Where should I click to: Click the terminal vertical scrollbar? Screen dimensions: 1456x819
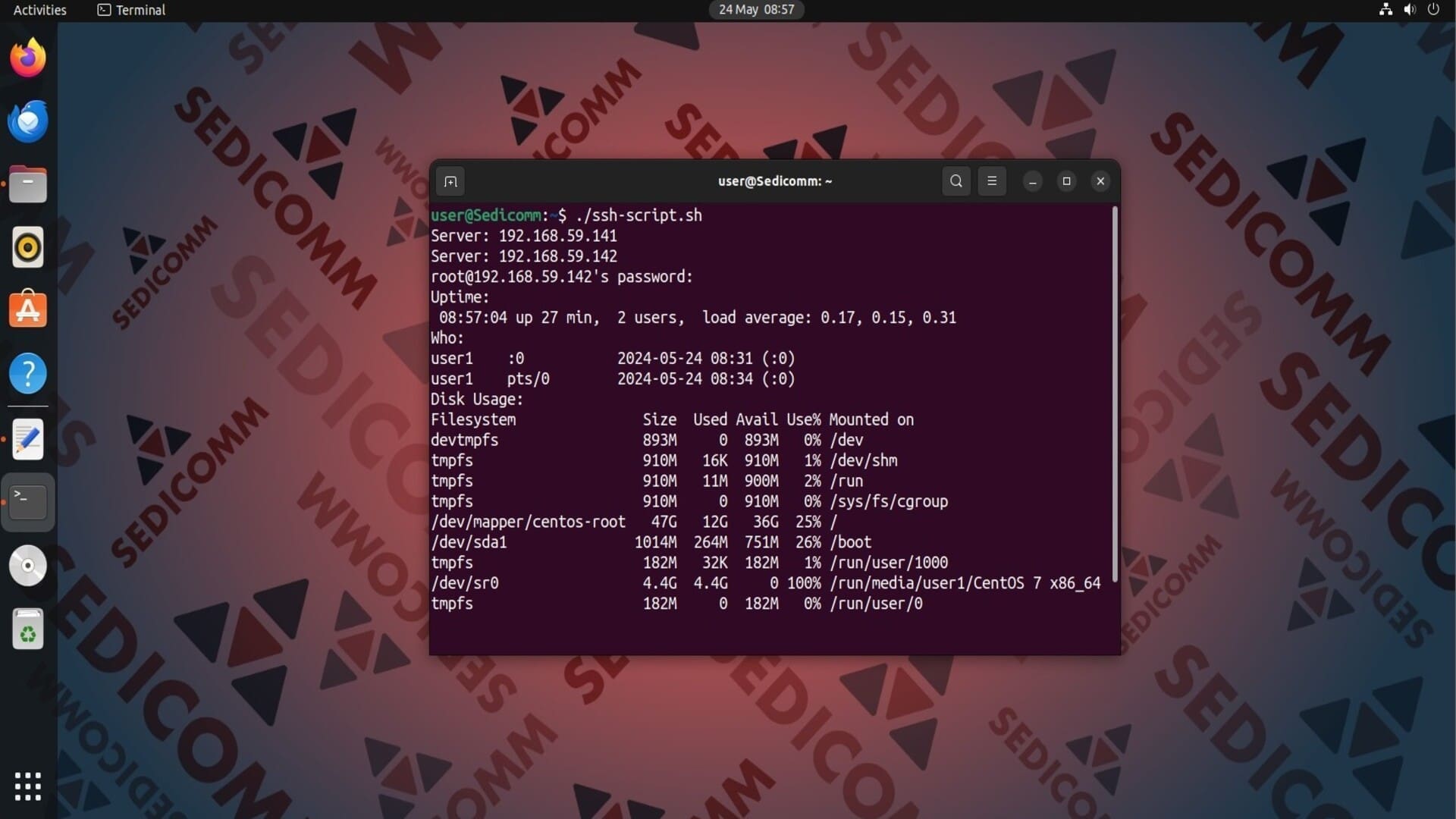coord(1115,394)
